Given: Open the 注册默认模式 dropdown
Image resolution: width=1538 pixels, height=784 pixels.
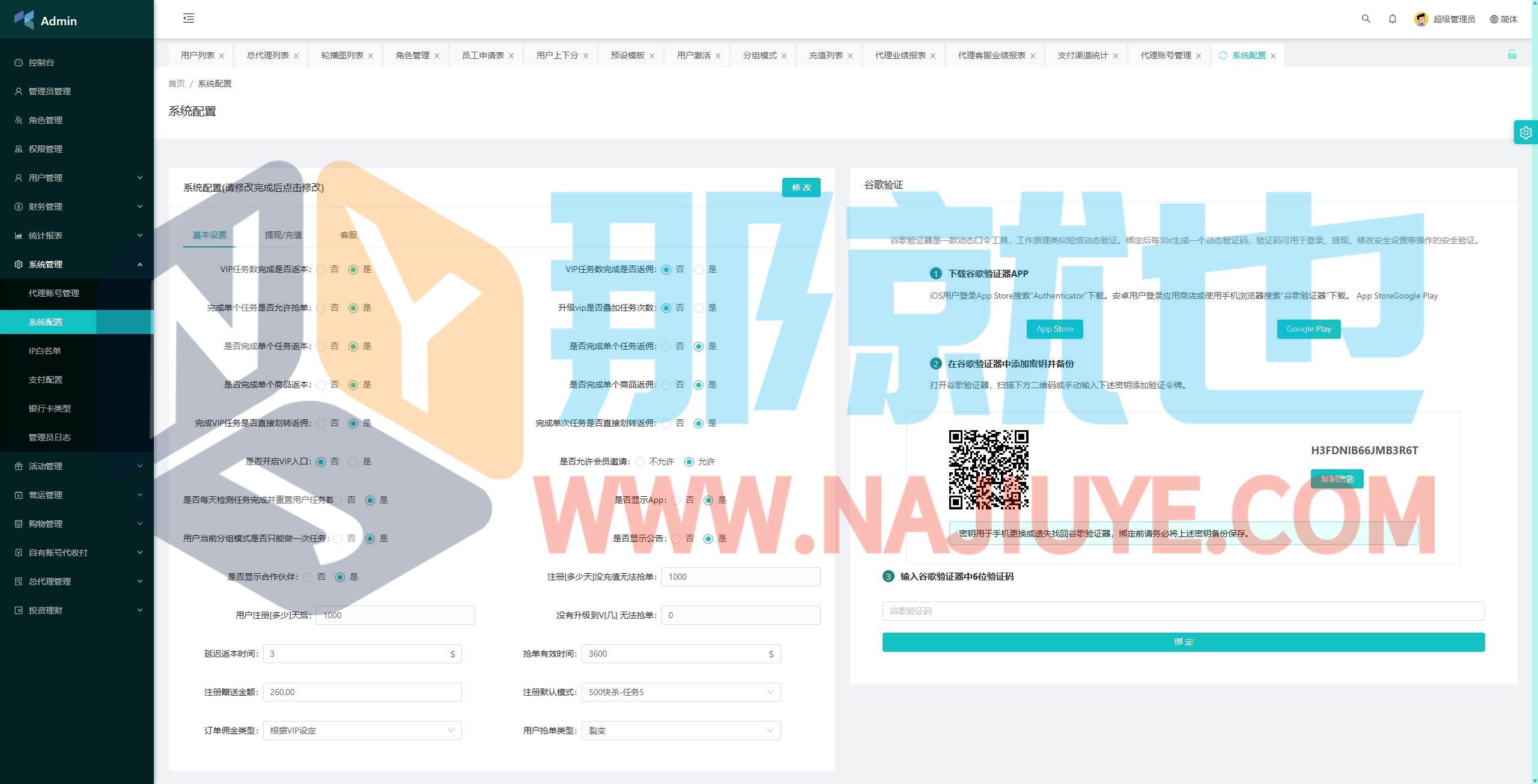Looking at the screenshot, I should pos(681,692).
